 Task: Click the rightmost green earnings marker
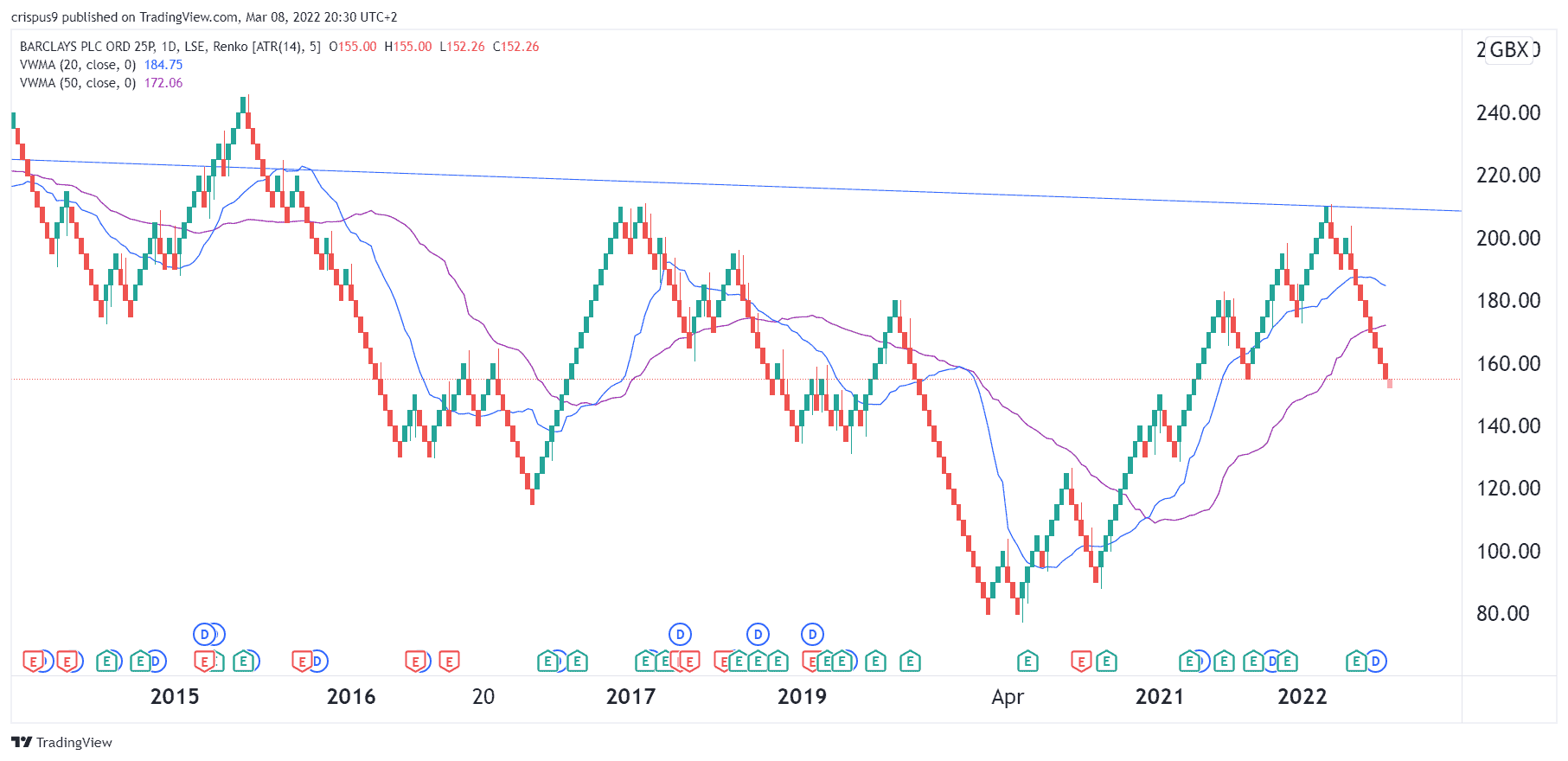[x=1356, y=662]
